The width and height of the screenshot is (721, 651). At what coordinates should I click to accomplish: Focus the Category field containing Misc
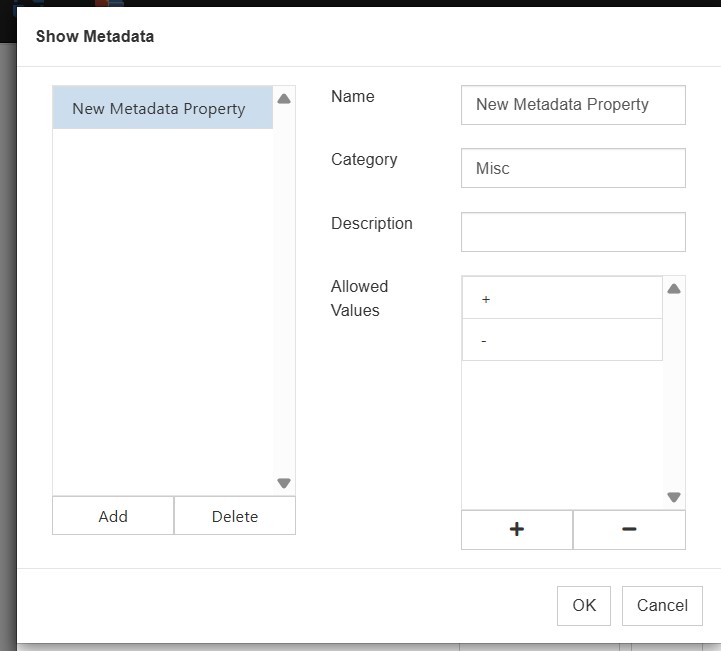click(573, 168)
